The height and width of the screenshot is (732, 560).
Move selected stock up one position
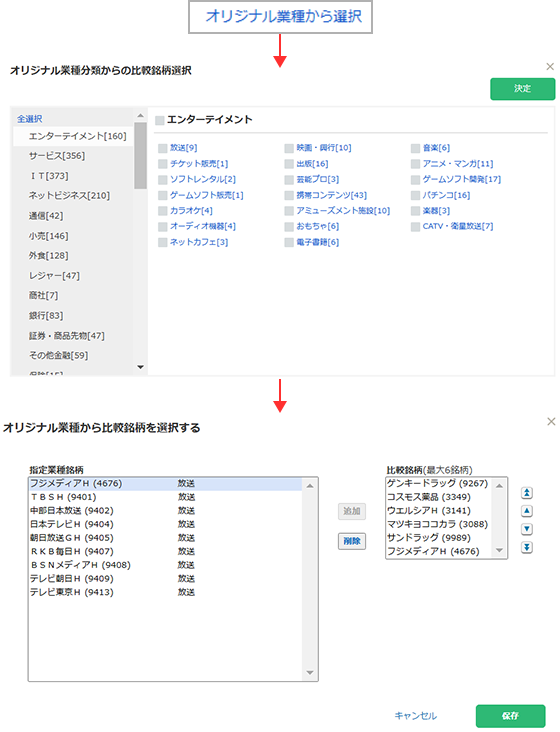click(x=526, y=511)
